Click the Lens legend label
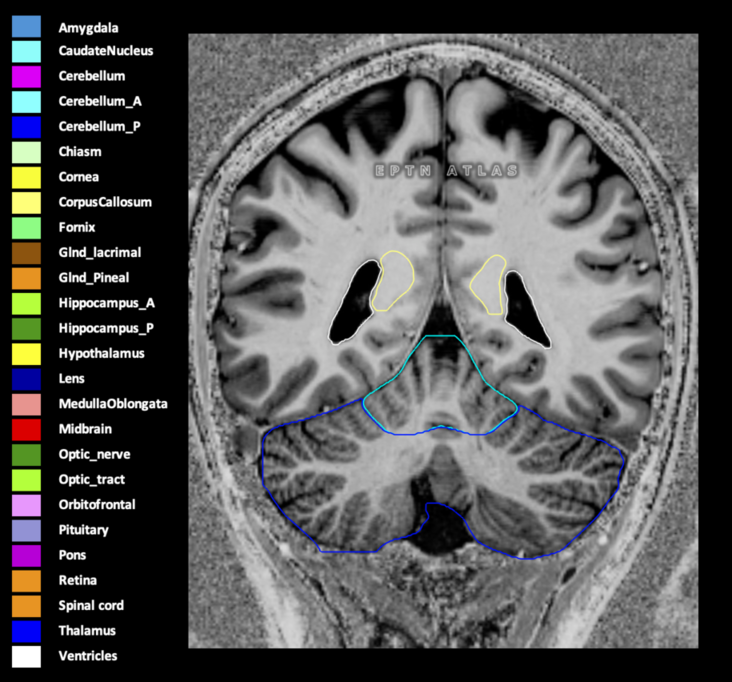The width and height of the screenshot is (732, 682). [71, 379]
